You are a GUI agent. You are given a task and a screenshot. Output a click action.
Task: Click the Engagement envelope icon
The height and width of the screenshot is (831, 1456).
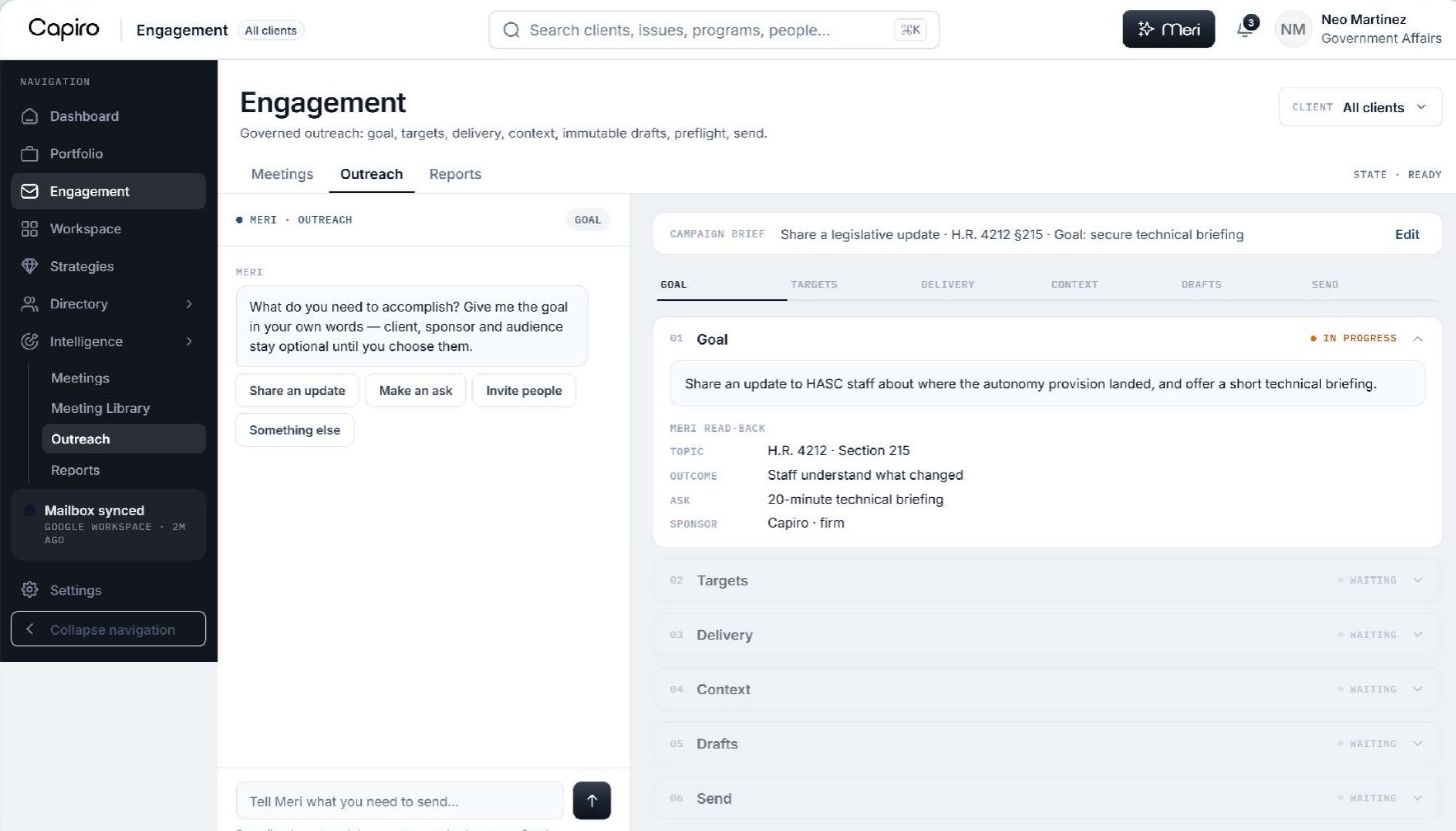point(30,191)
